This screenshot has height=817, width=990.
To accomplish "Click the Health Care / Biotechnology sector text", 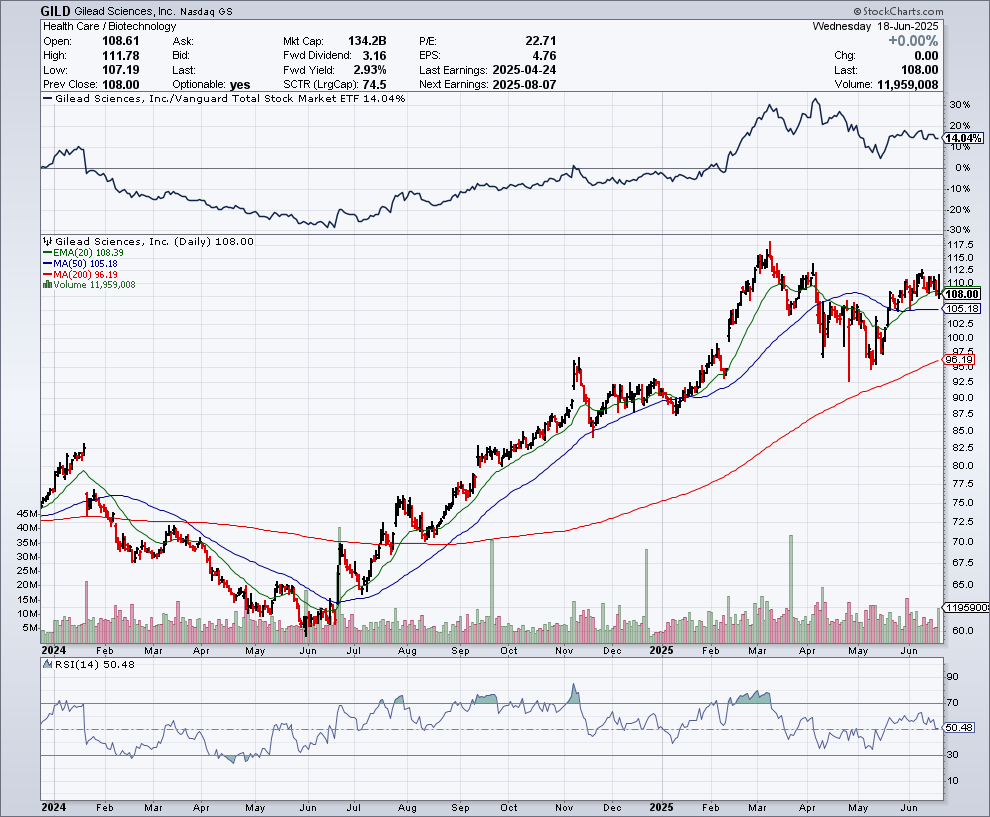I will [110, 27].
